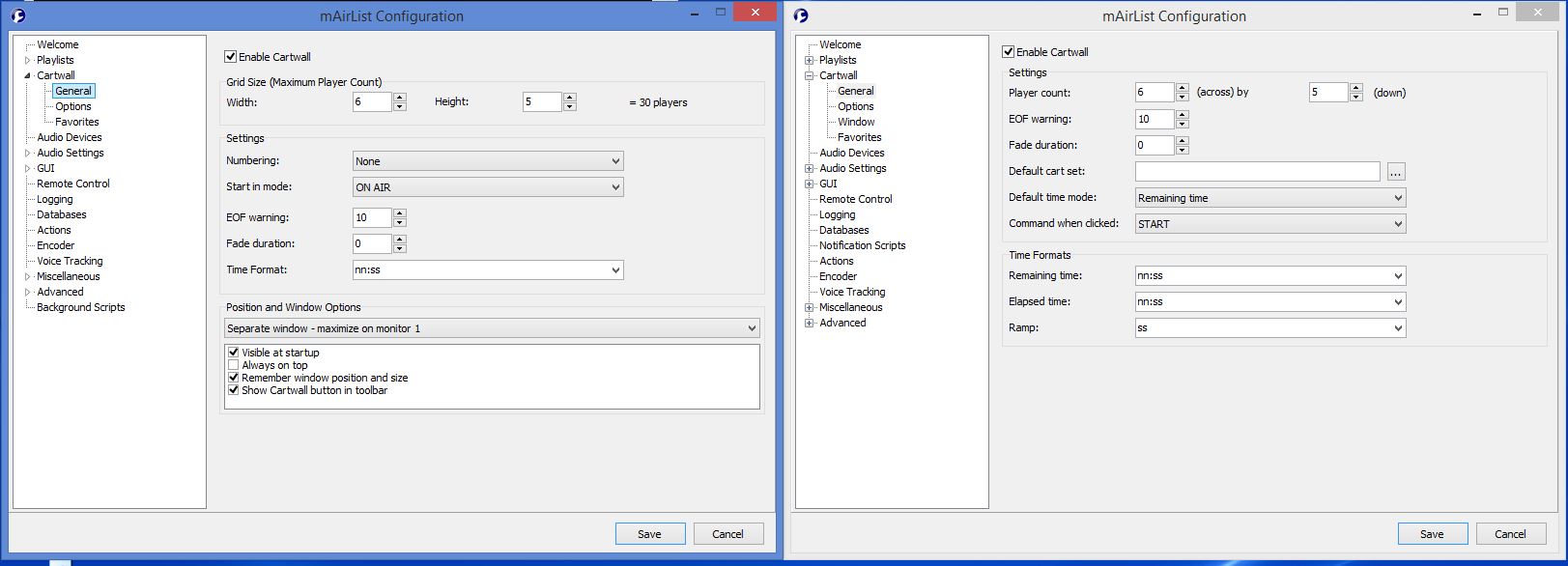
Task: Check the Always on top option
Action: pyautogui.click(x=233, y=365)
